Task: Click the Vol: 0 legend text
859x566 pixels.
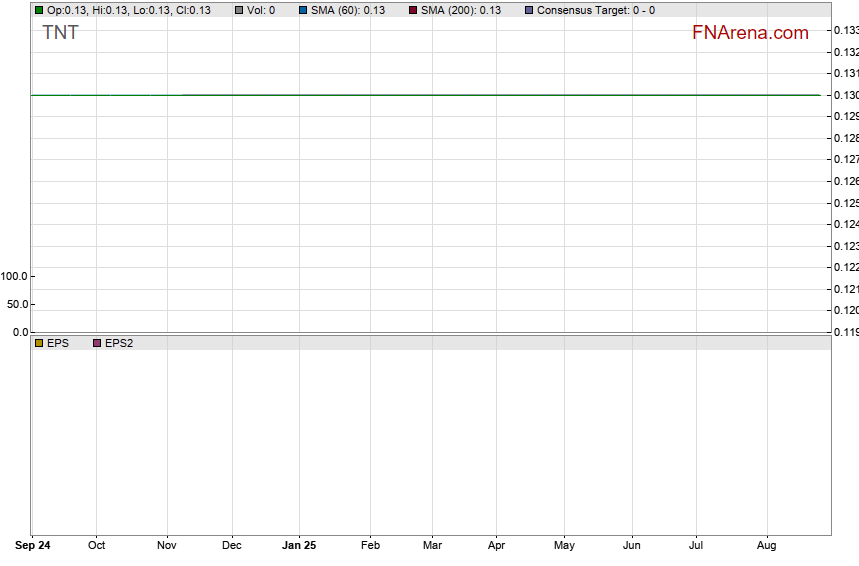Action: pyautogui.click(x=261, y=10)
